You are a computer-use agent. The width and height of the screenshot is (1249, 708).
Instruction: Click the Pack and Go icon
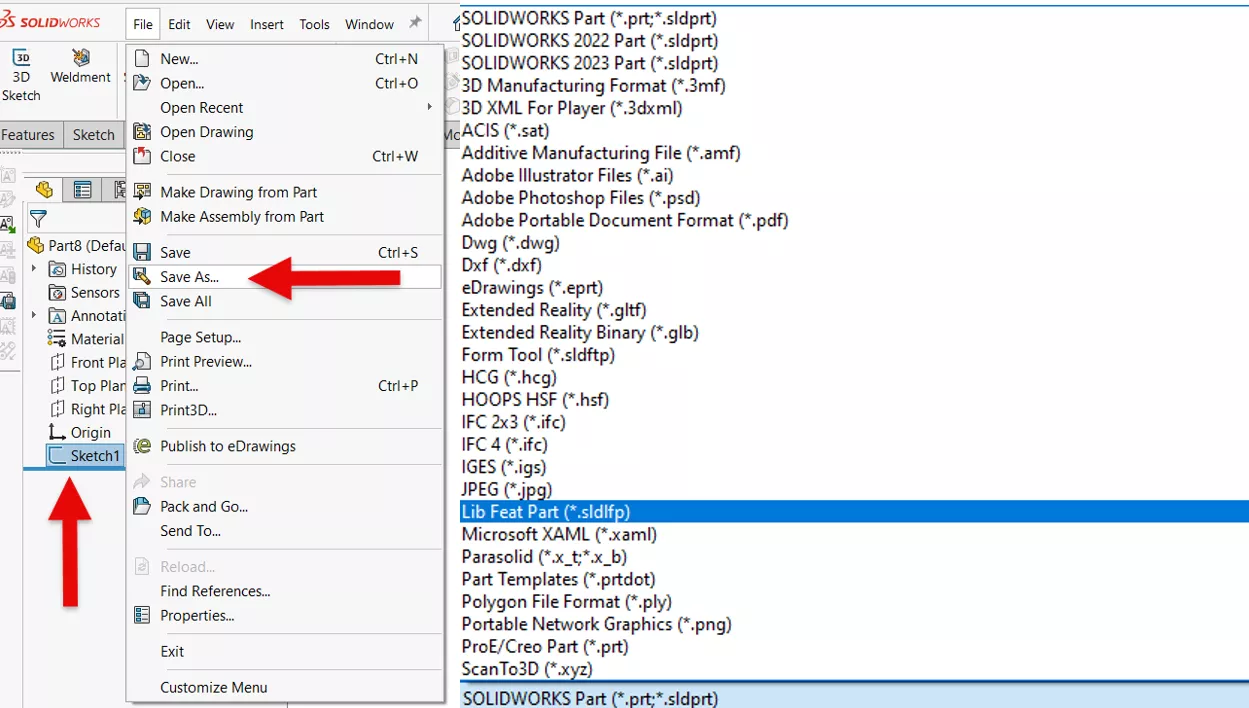pyautogui.click(x=142, y=506)
